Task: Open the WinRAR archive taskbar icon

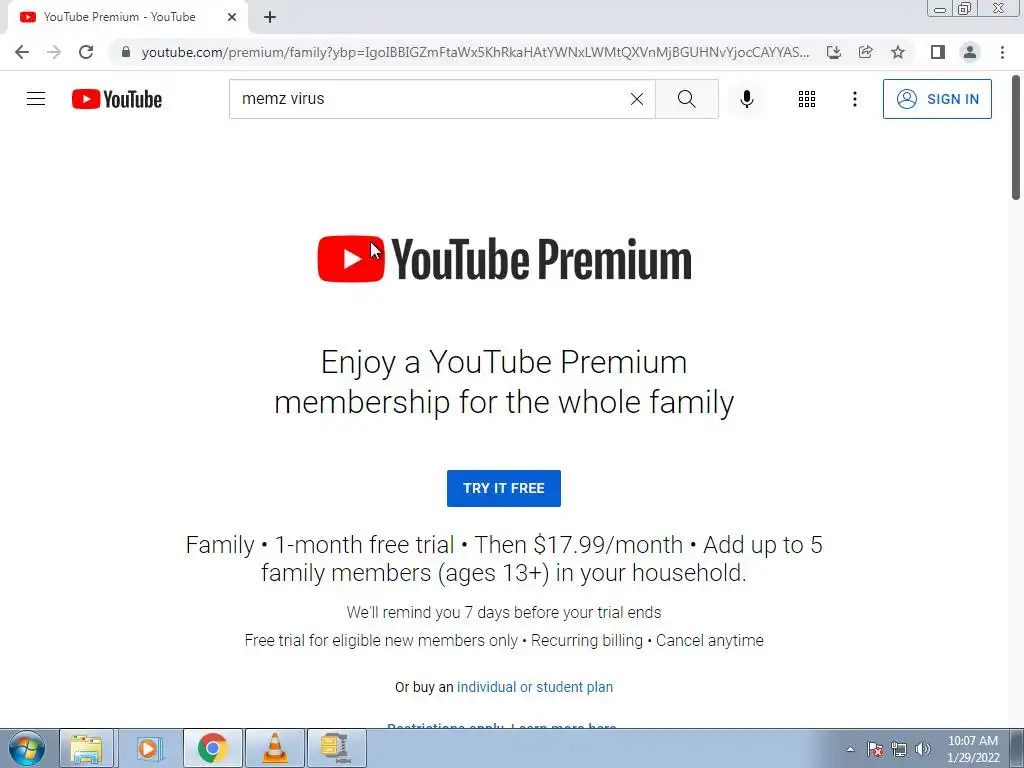Action: [x=336, y=748]
